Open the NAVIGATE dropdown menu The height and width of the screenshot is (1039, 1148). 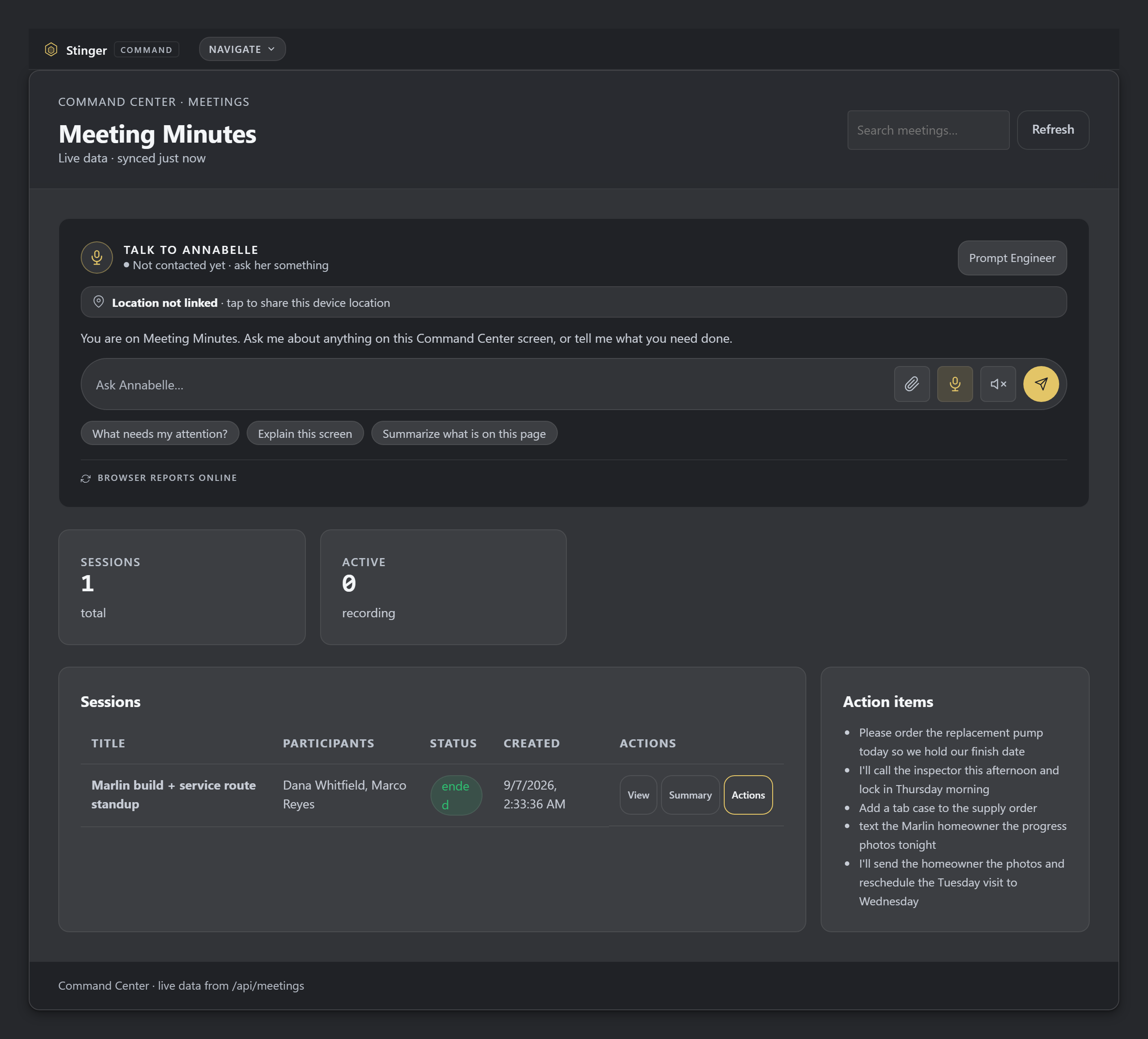[x=242, y=49]
